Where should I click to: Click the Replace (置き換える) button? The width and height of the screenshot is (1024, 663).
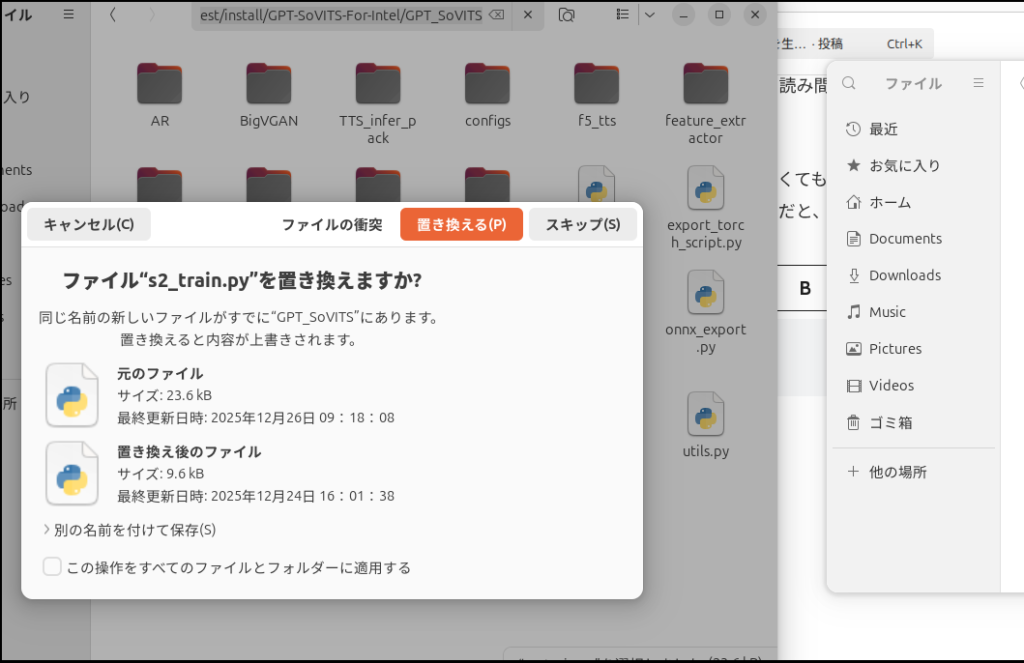coord(461,225)
